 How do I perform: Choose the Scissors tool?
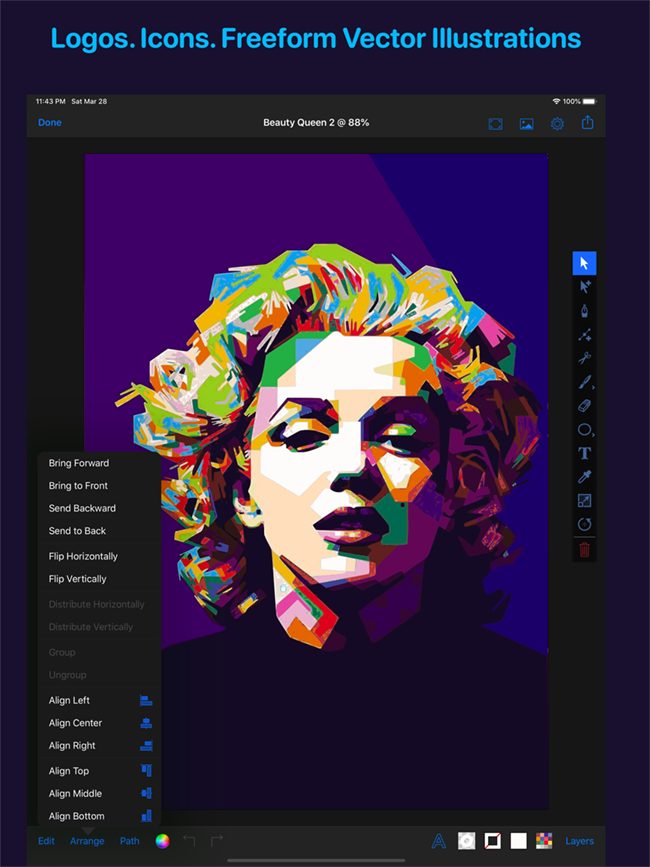point(584,359)
